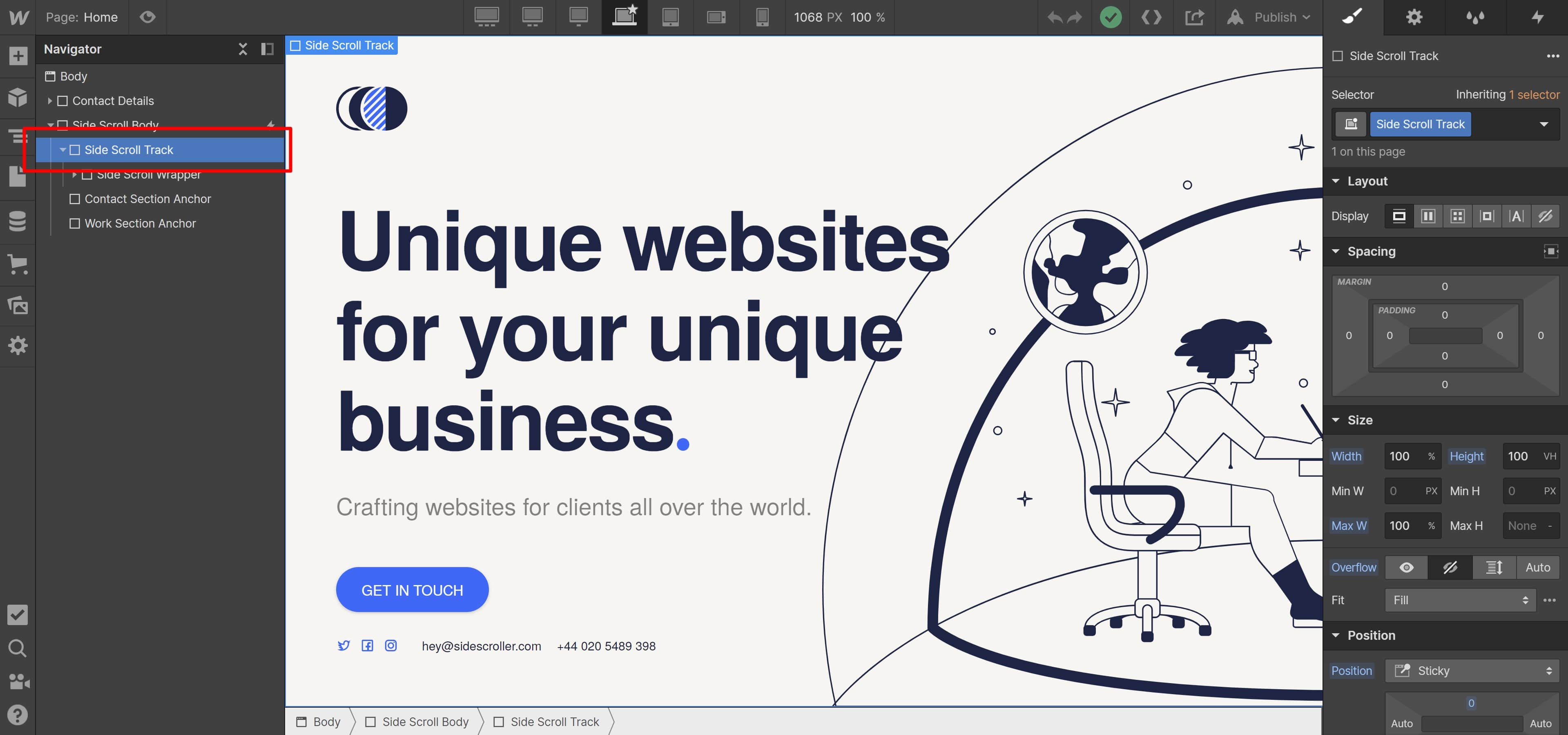Open the Interactions lightning tab
Image resolution: width=1568 pixels, height=735 pixels.
tap(1537, 17)
